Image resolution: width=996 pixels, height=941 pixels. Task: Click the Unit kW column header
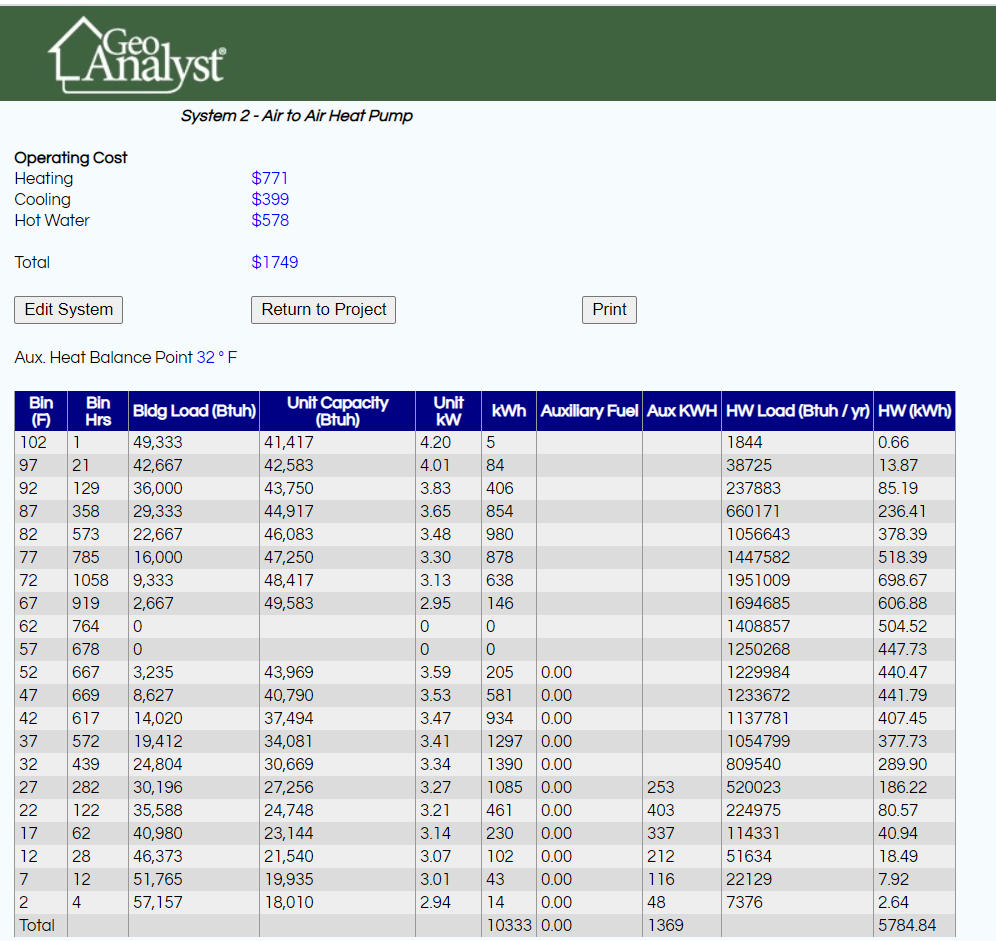coord(448,411)
